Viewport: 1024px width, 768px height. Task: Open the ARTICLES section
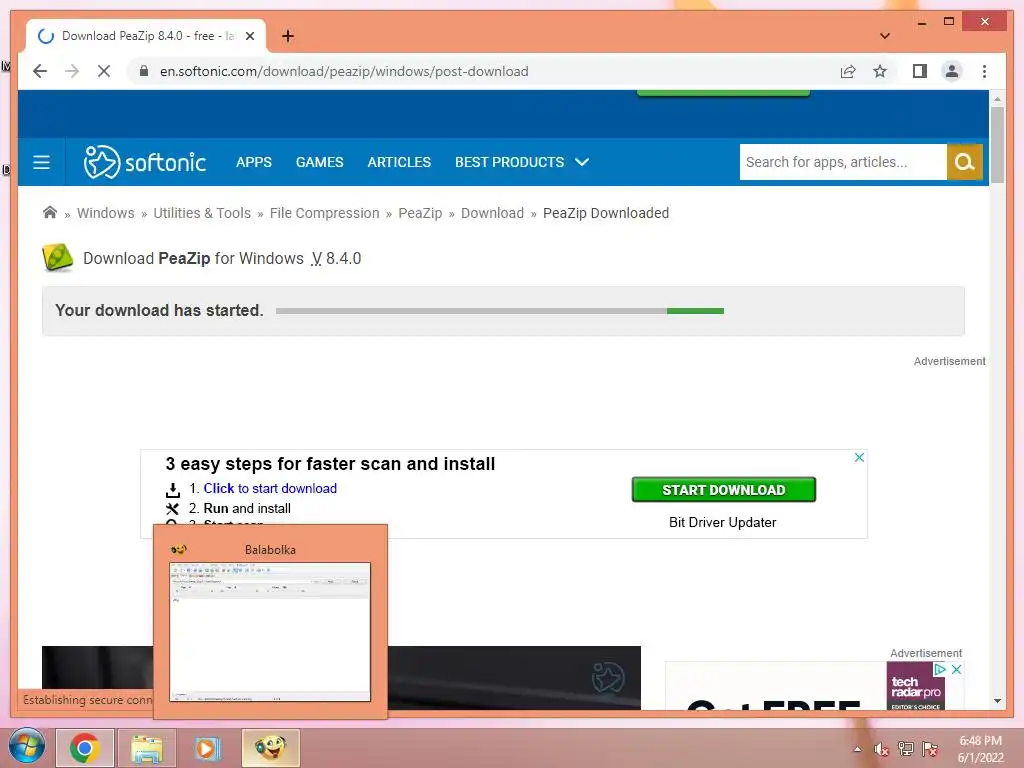coord(399,162)
